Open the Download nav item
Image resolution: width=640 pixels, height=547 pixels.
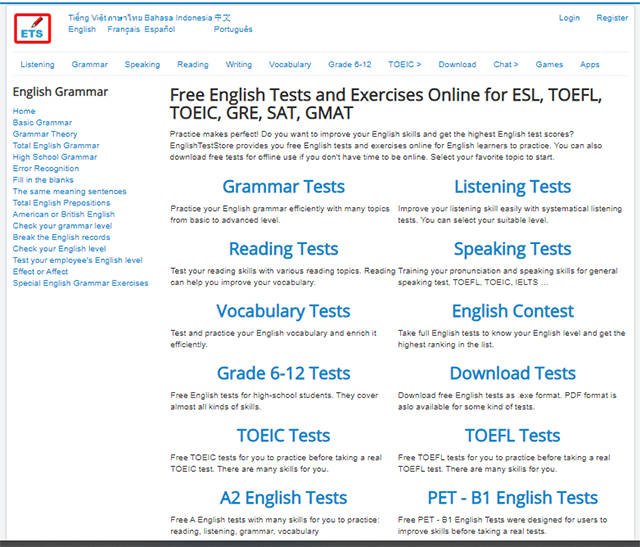(x=457, y=64)
